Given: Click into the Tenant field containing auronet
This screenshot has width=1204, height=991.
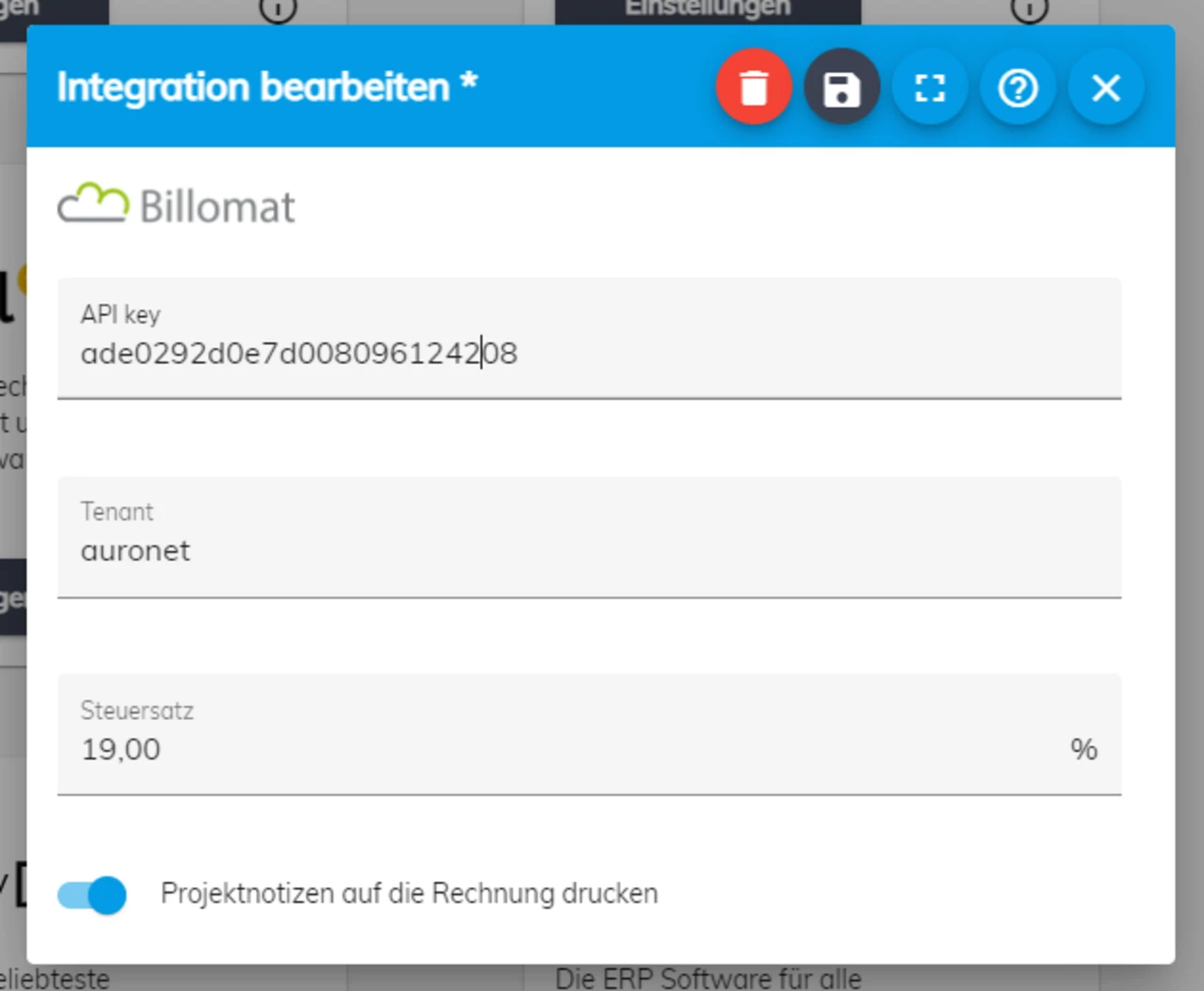Looking at the screenshot, I should (x=589, y=537).
